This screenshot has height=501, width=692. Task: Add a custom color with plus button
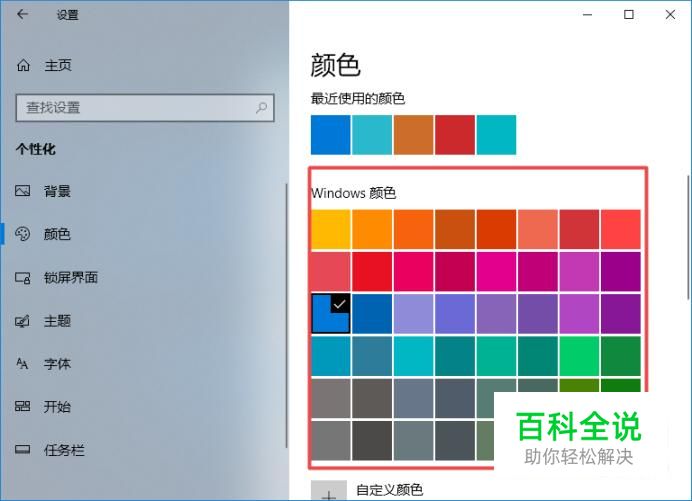[329, 490]
